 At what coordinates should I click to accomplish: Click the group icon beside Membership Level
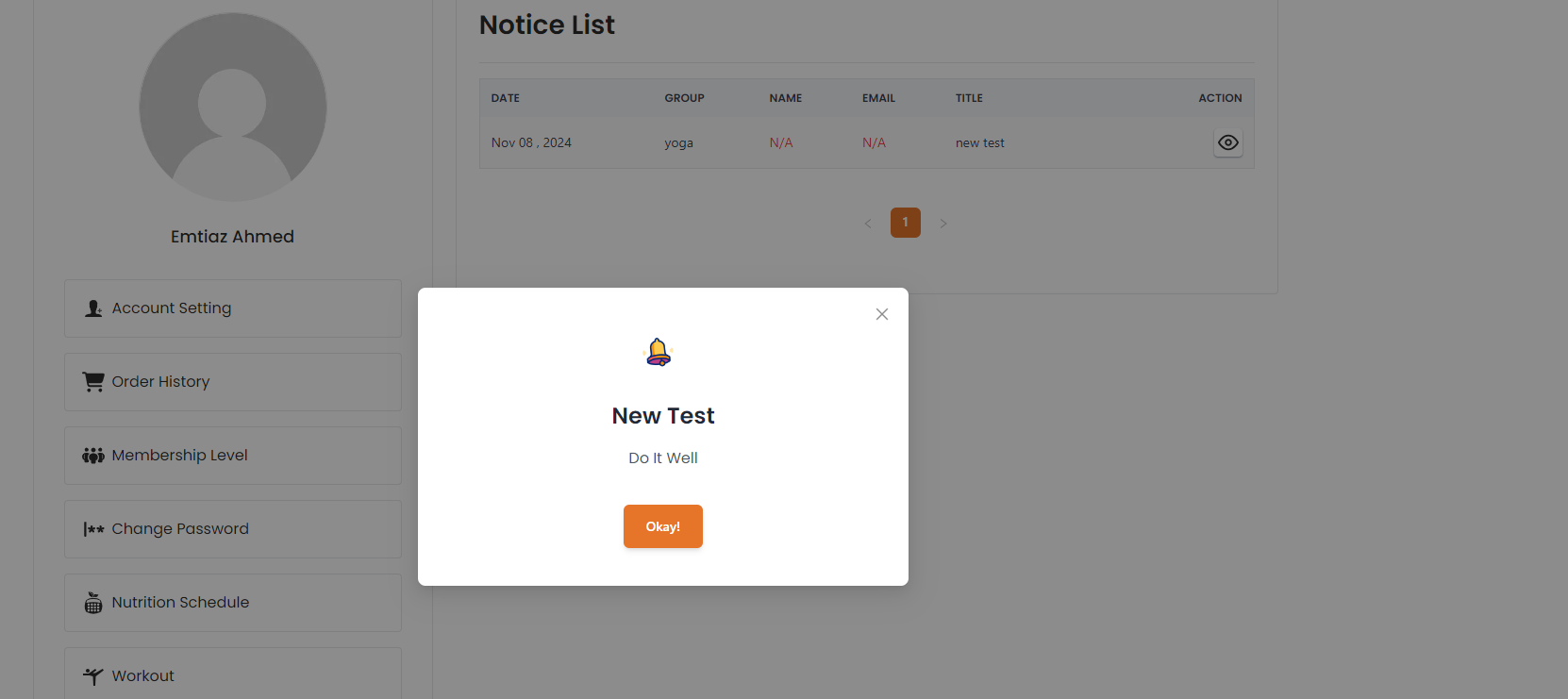93,456
